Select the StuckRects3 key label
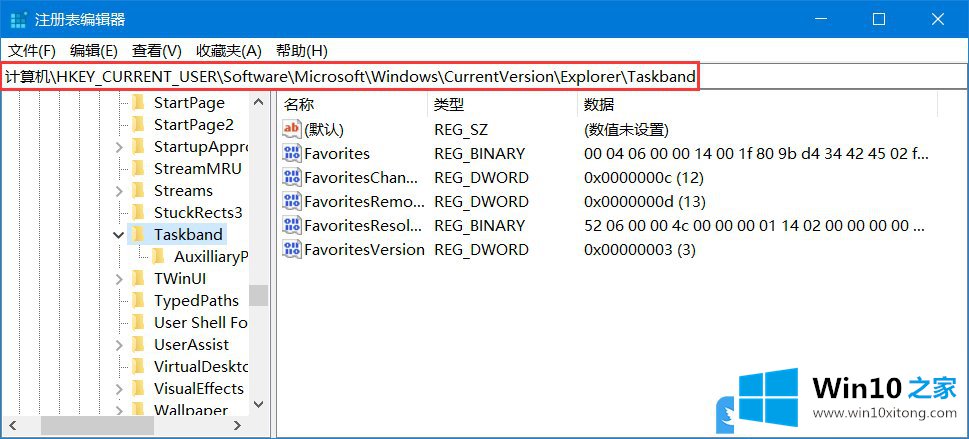The height and width of the screenshot is (439, 969). (198, 213)
